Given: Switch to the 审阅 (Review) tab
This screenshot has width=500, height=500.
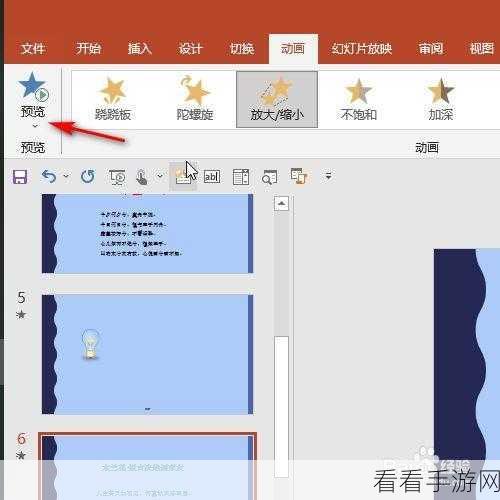Looking at the screenshot, I should pyautogui.click(x=431, y=49).
